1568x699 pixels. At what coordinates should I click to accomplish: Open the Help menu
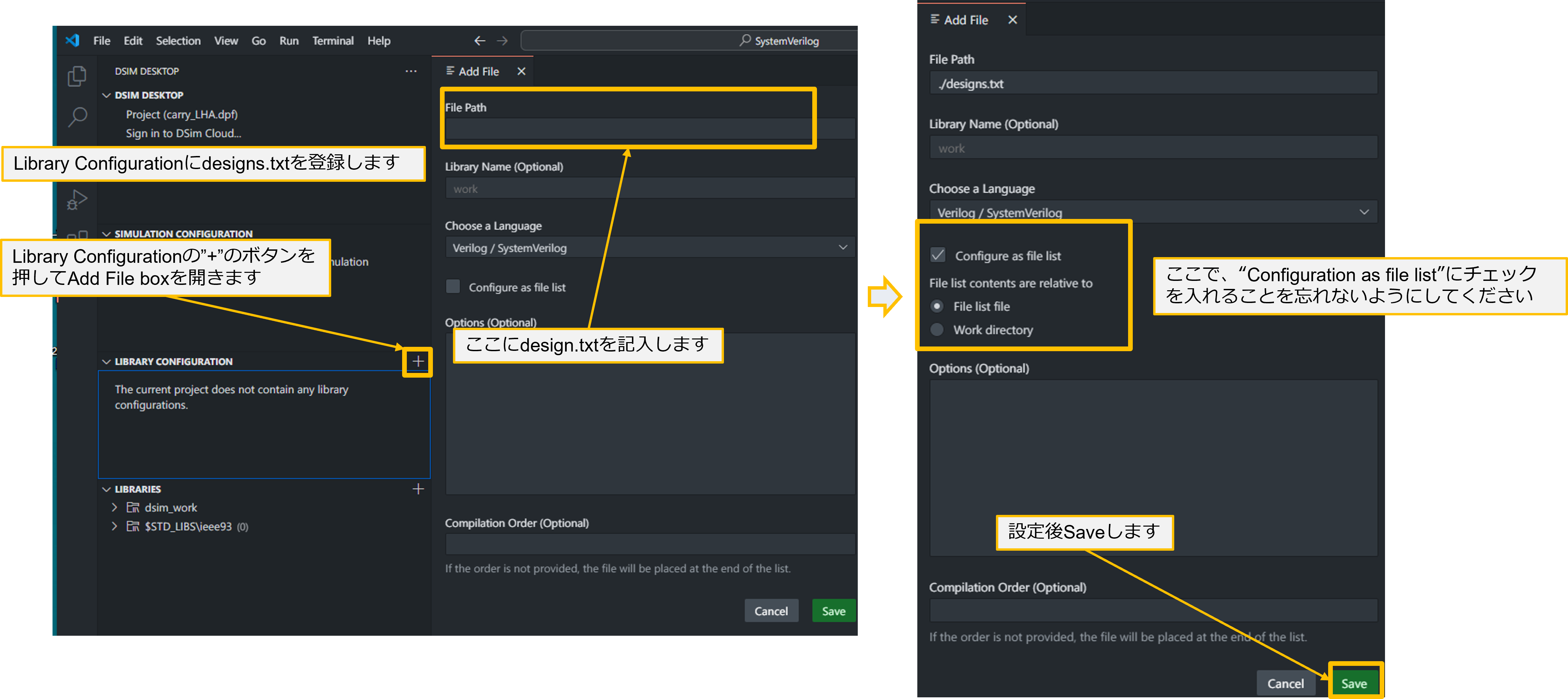tap(379, 41)
